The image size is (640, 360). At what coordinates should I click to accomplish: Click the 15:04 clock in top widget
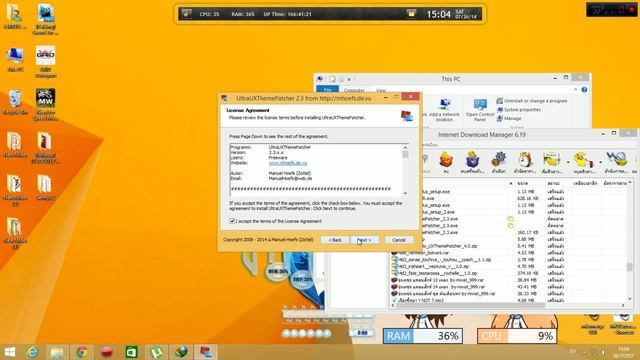click(438, 14)
